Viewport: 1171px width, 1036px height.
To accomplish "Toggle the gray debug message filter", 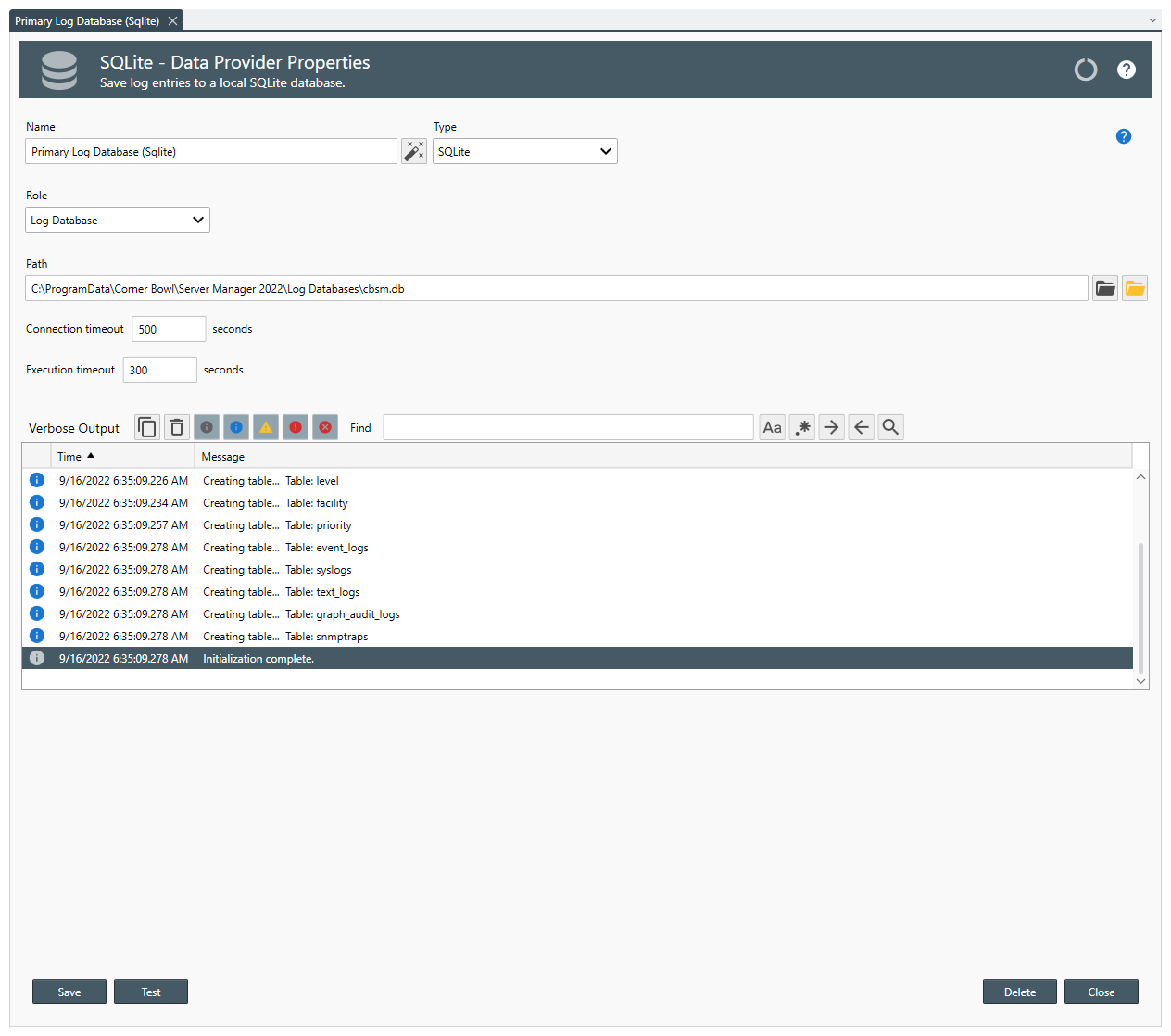I will 207,427.
